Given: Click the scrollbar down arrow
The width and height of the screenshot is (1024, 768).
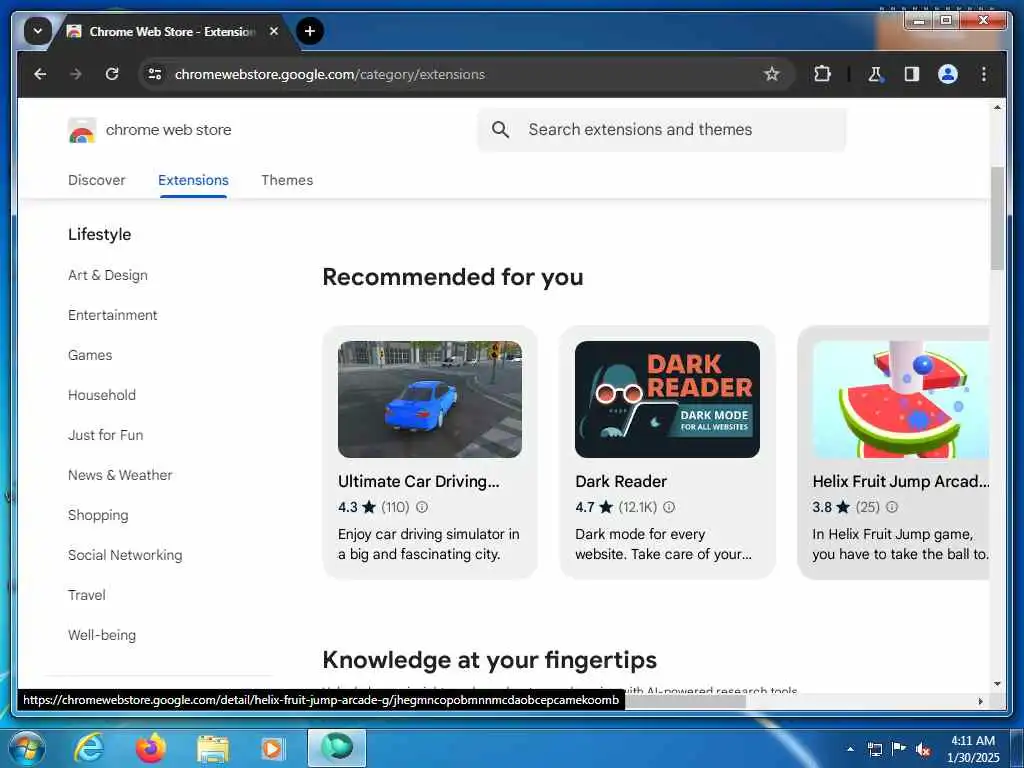Looking at the screenshot, I should [997, 684].
